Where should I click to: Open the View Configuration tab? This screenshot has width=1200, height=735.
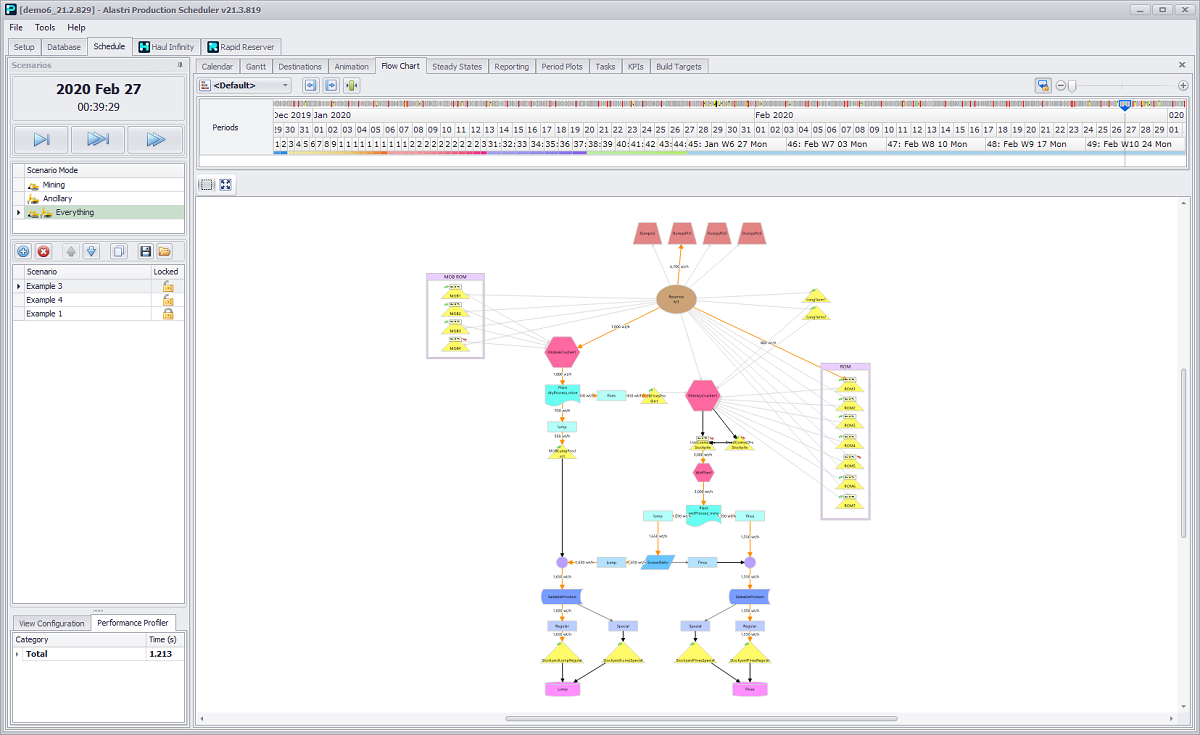pyautogui.click(x=52, y=623)
